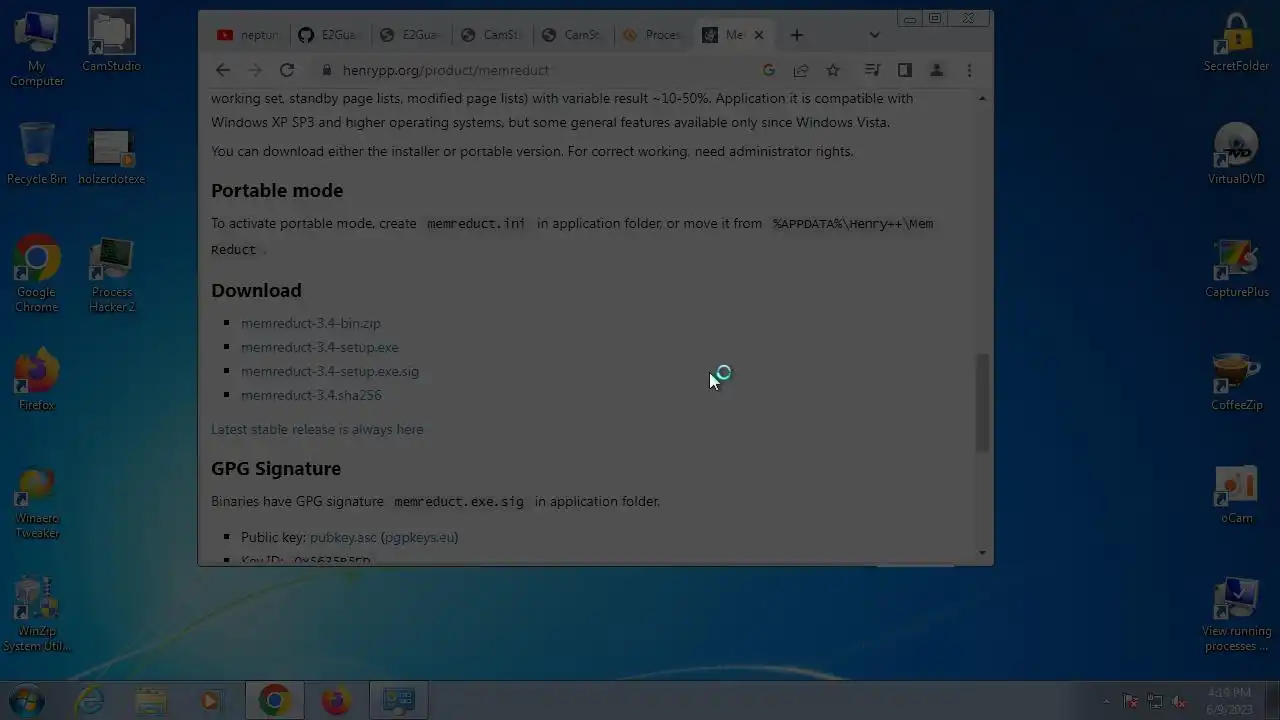Viewport: 1280px width, 720px height.
Task: Switch to GitHub E2Gua tab
Action: [328, 35]
